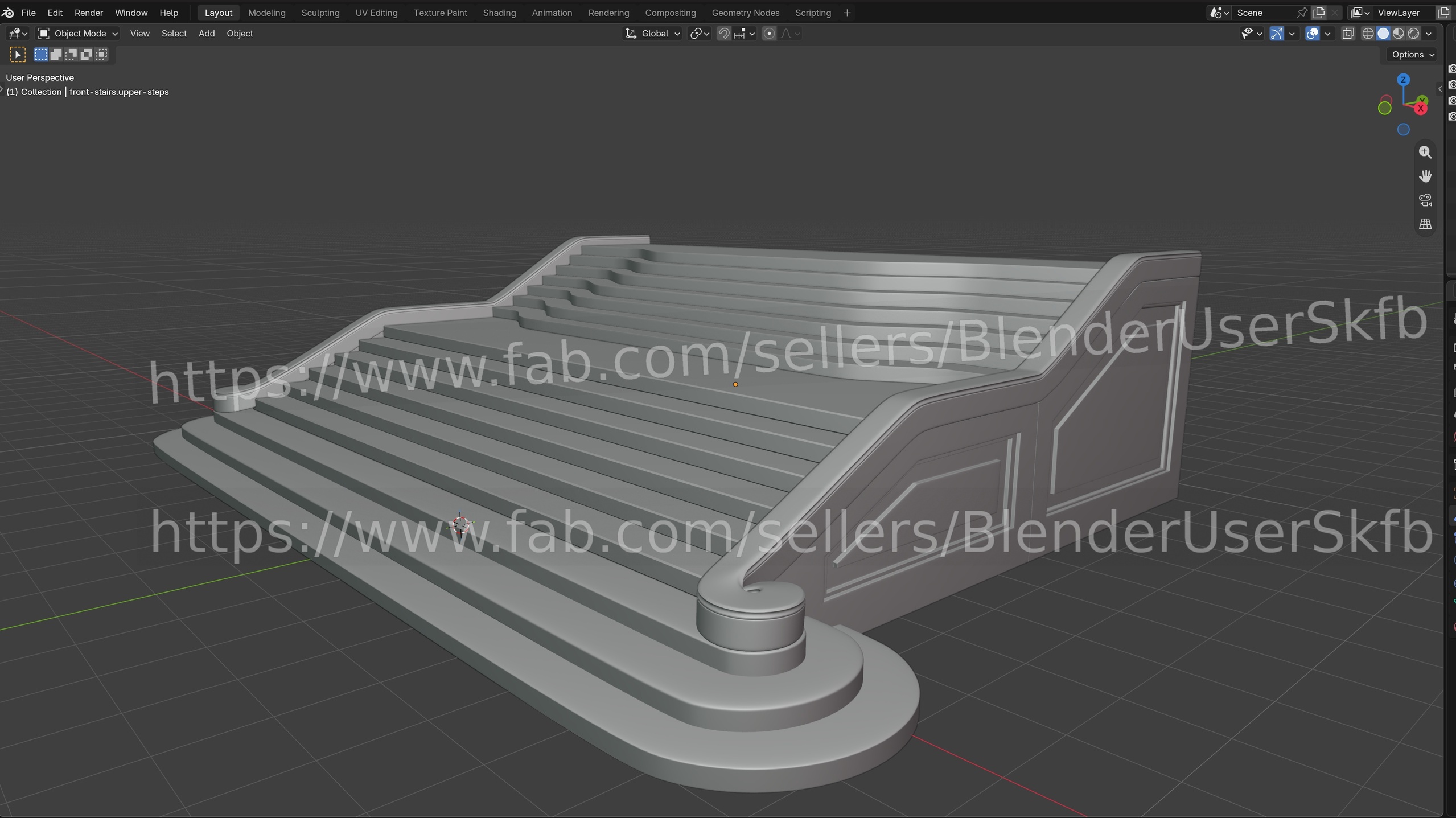Toggle proportional editing
Viewport: 1456px width, 818px height.
pyautogui.click(x=769, y=34)
